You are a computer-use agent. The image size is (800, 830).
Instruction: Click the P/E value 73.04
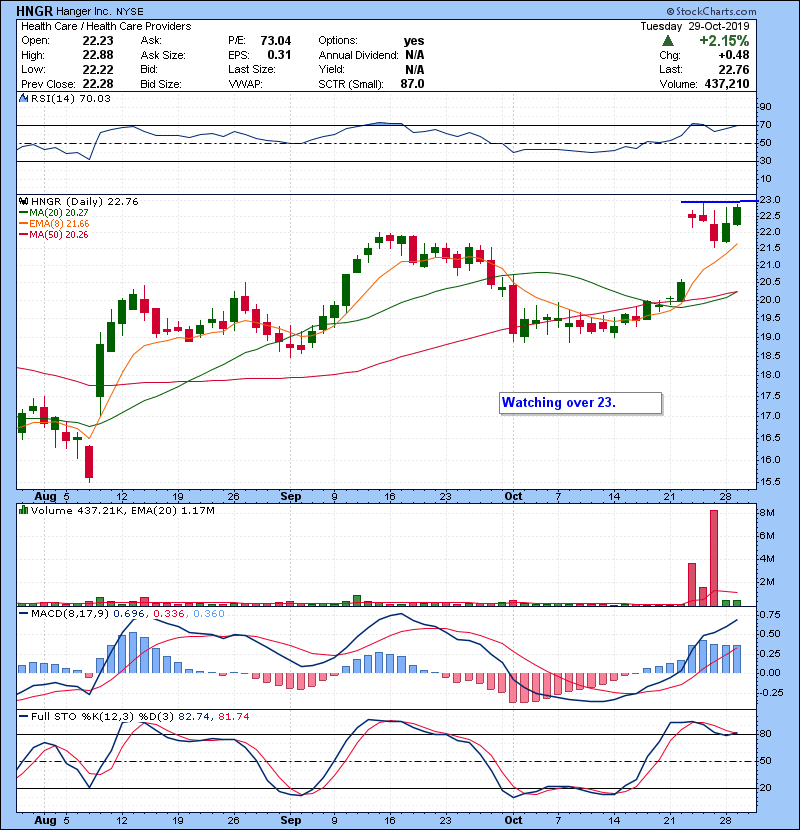point(275,41)
